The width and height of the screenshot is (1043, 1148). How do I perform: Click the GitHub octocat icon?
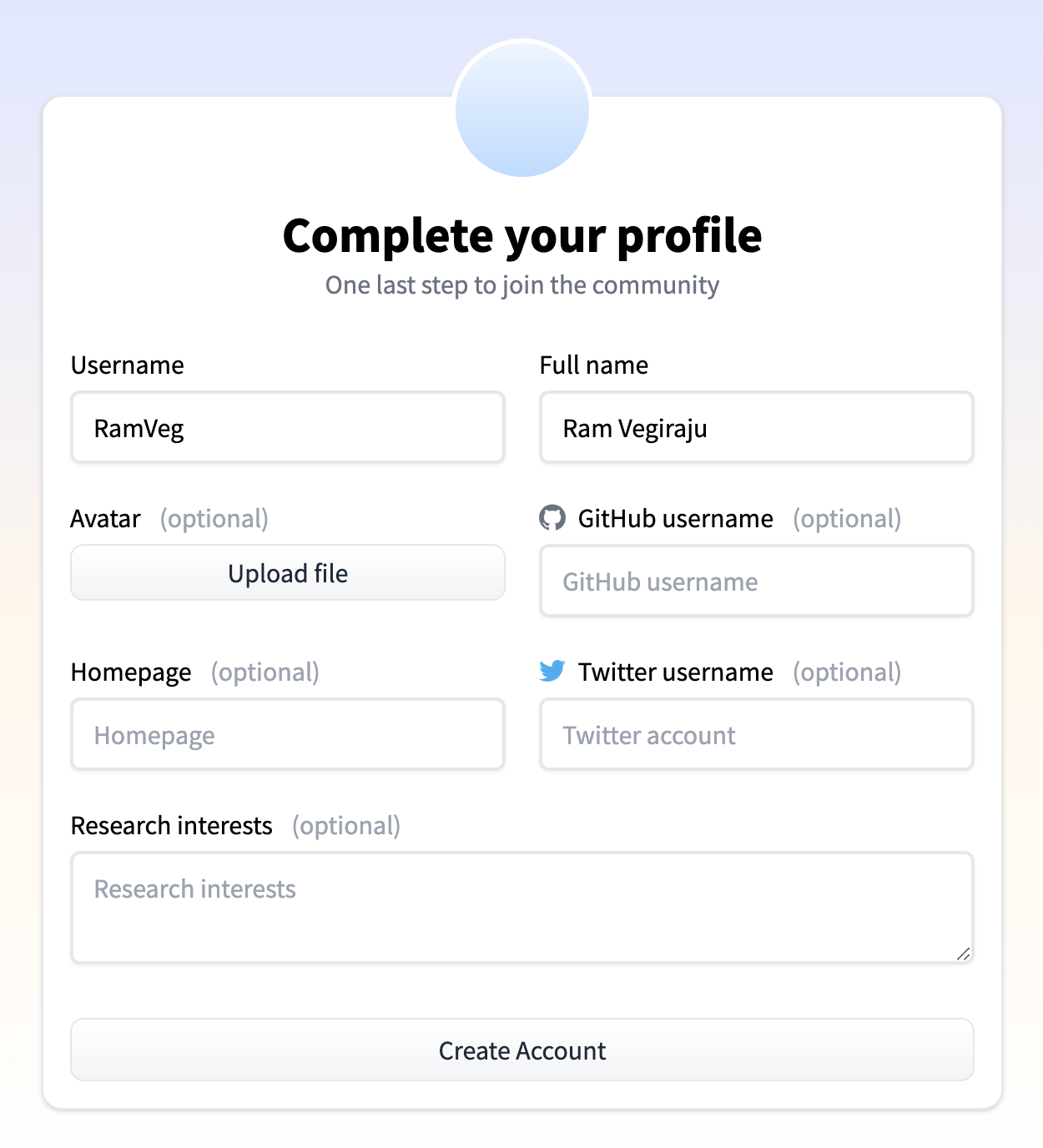point(552,518)
